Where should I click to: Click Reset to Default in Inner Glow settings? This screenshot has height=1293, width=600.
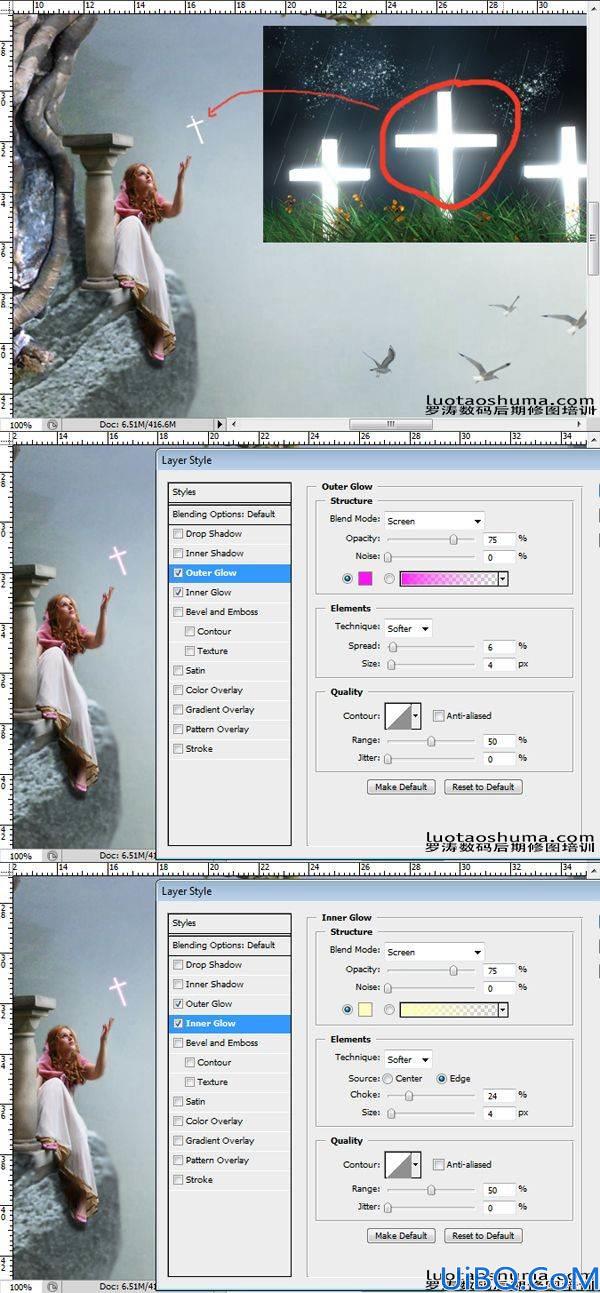(x=483, y=1236)
